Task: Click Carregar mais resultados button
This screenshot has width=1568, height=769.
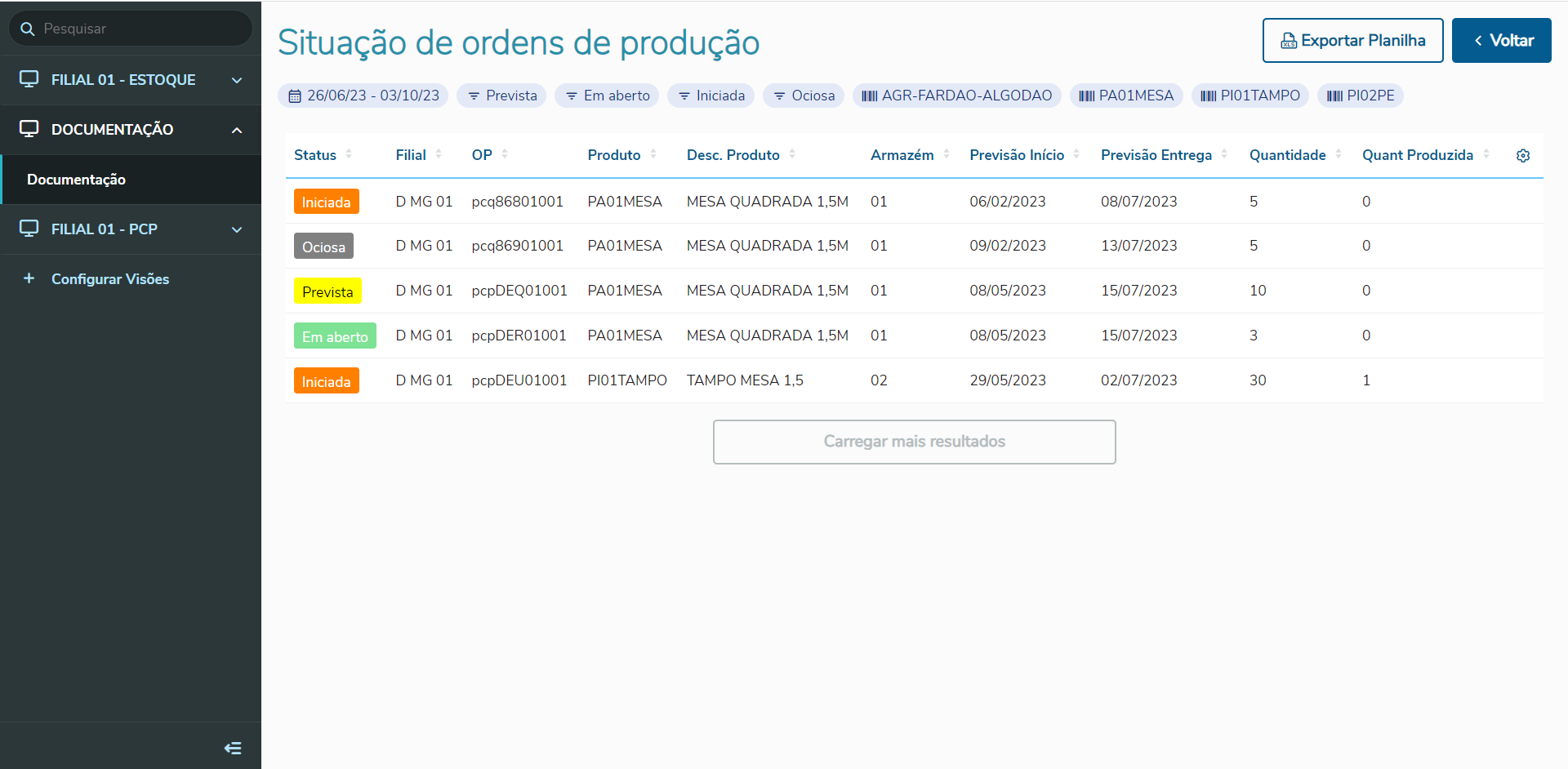Action: (x=914, y=442)
